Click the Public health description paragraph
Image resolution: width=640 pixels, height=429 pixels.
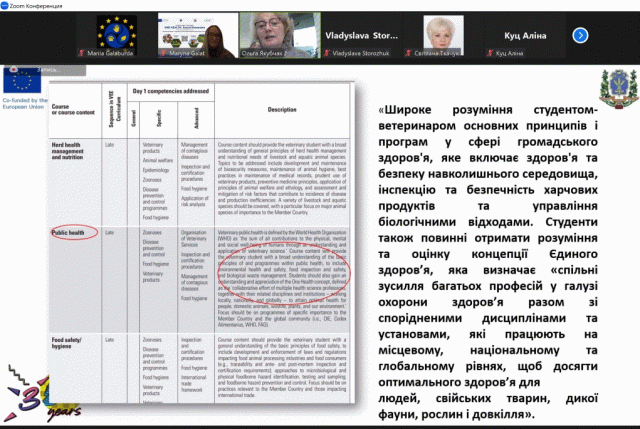tap(282, 279)
